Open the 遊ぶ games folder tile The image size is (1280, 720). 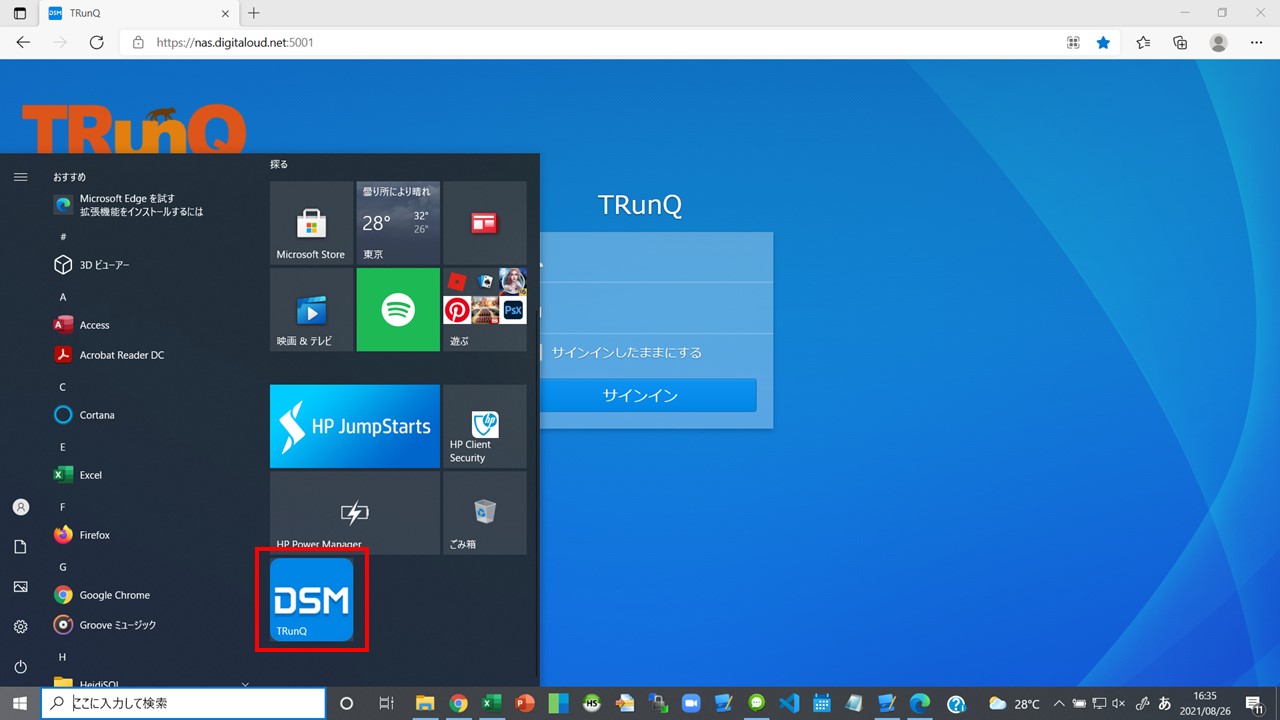tap(485, 309)
